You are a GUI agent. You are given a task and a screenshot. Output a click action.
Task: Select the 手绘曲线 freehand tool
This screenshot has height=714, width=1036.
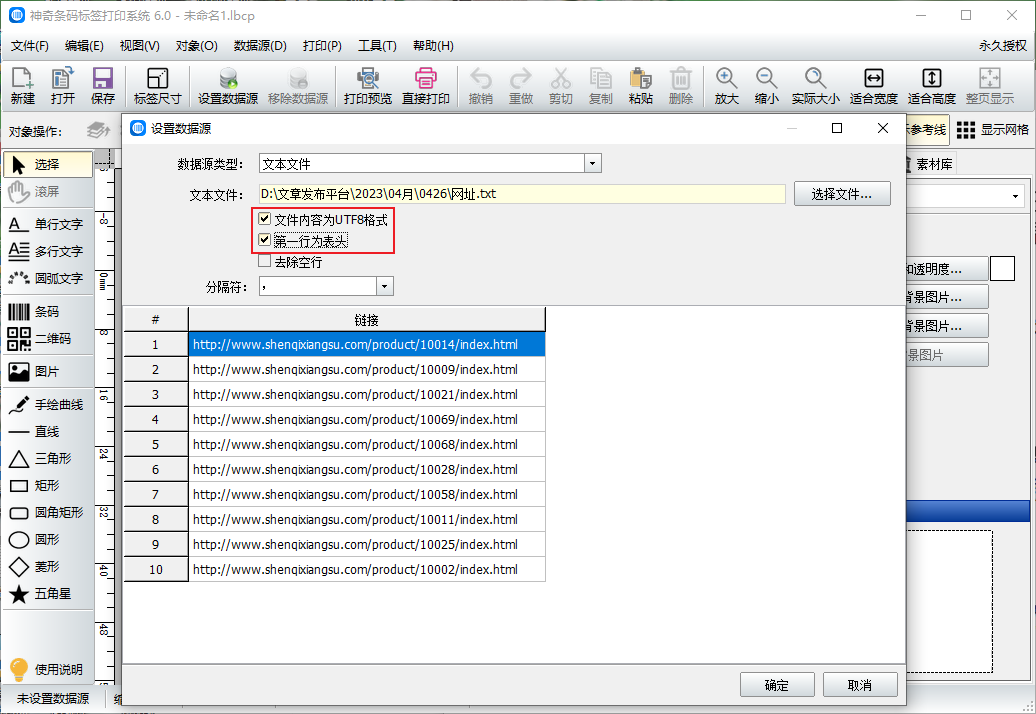(46, 405)
